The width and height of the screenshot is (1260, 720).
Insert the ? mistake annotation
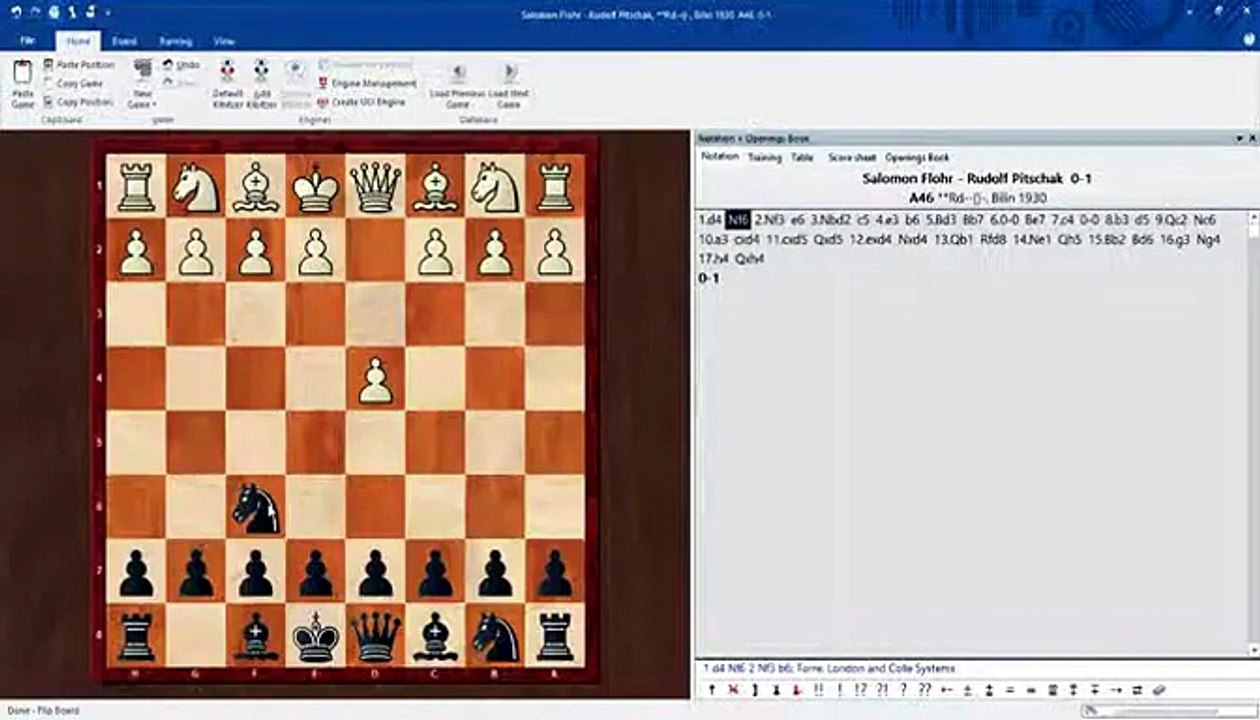(904, 690)
